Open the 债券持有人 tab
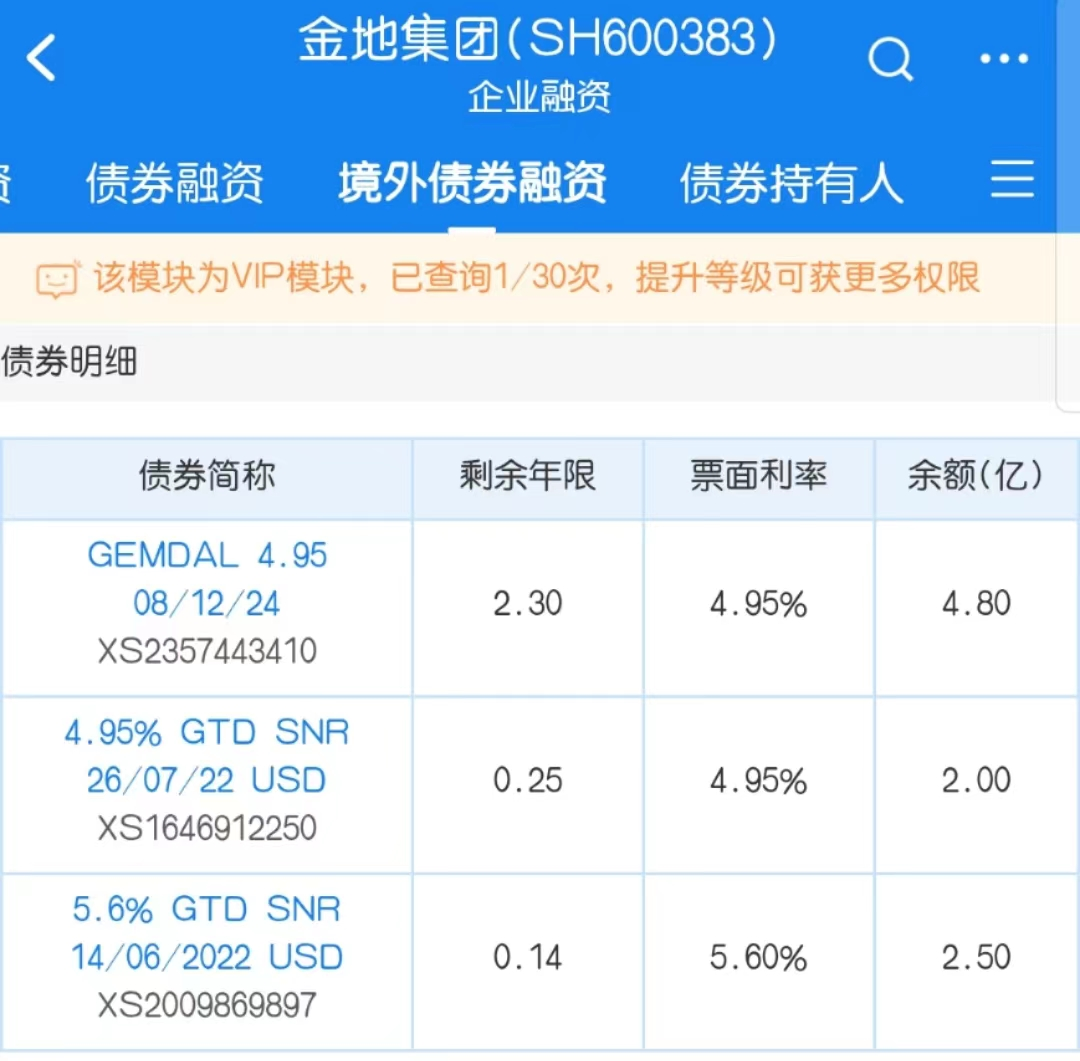The height and width of the screenshot is (1061, 1080). click(791, 183)
